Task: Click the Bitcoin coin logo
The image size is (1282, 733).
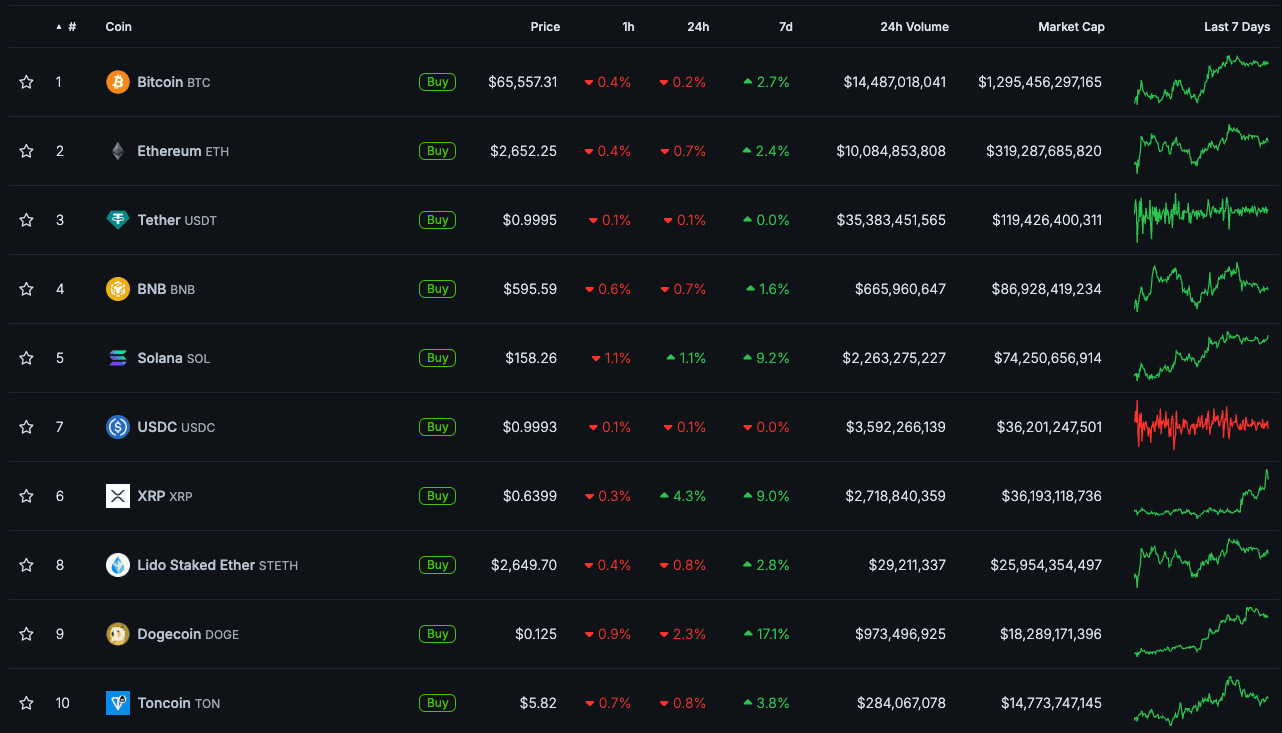Action: pyautogui.click(x=118, y=82)
